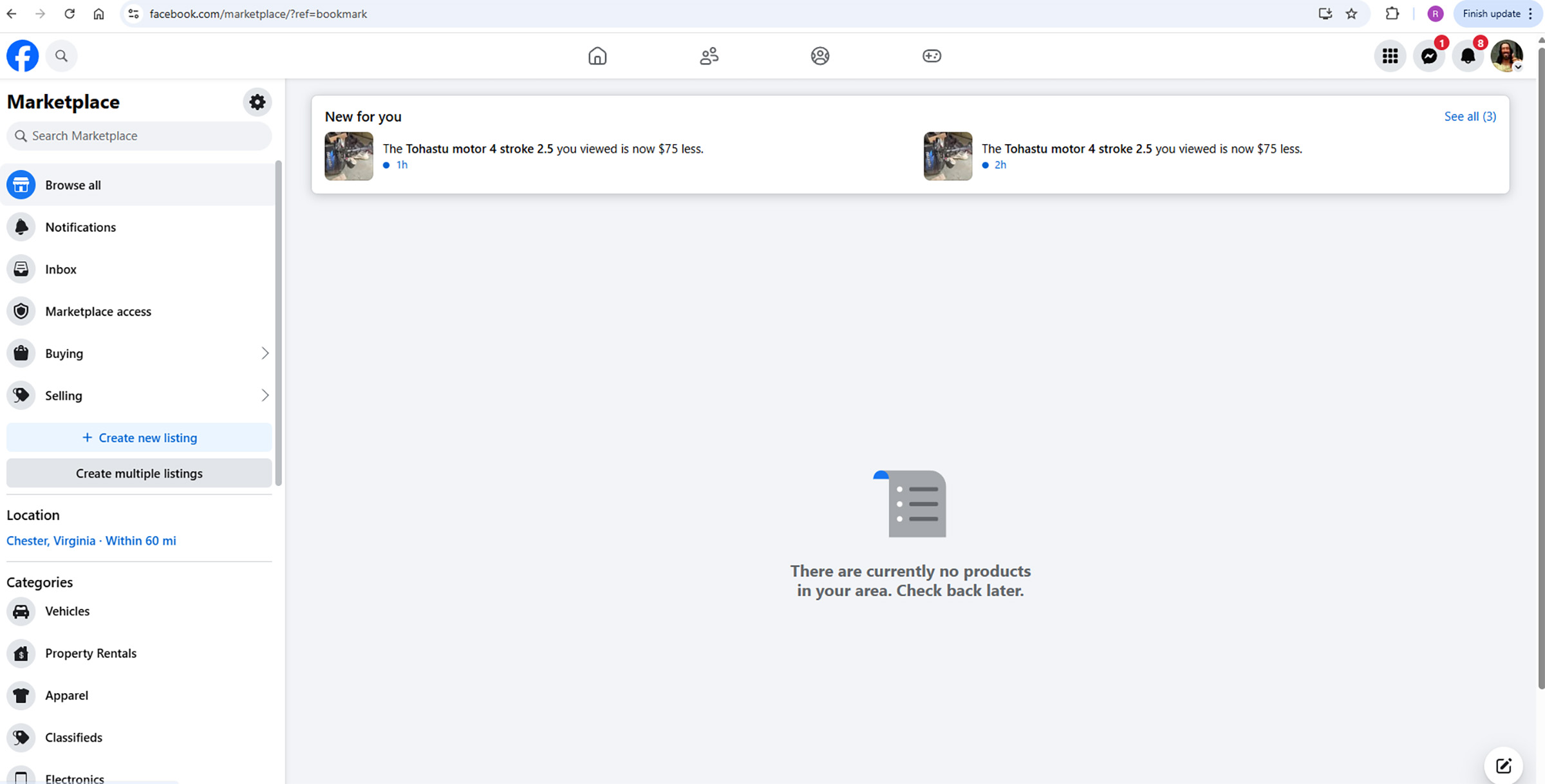
Task: Open the 2h Tohastu price drop notification text
Action: pyautogui.click(x=1141, y=149)
